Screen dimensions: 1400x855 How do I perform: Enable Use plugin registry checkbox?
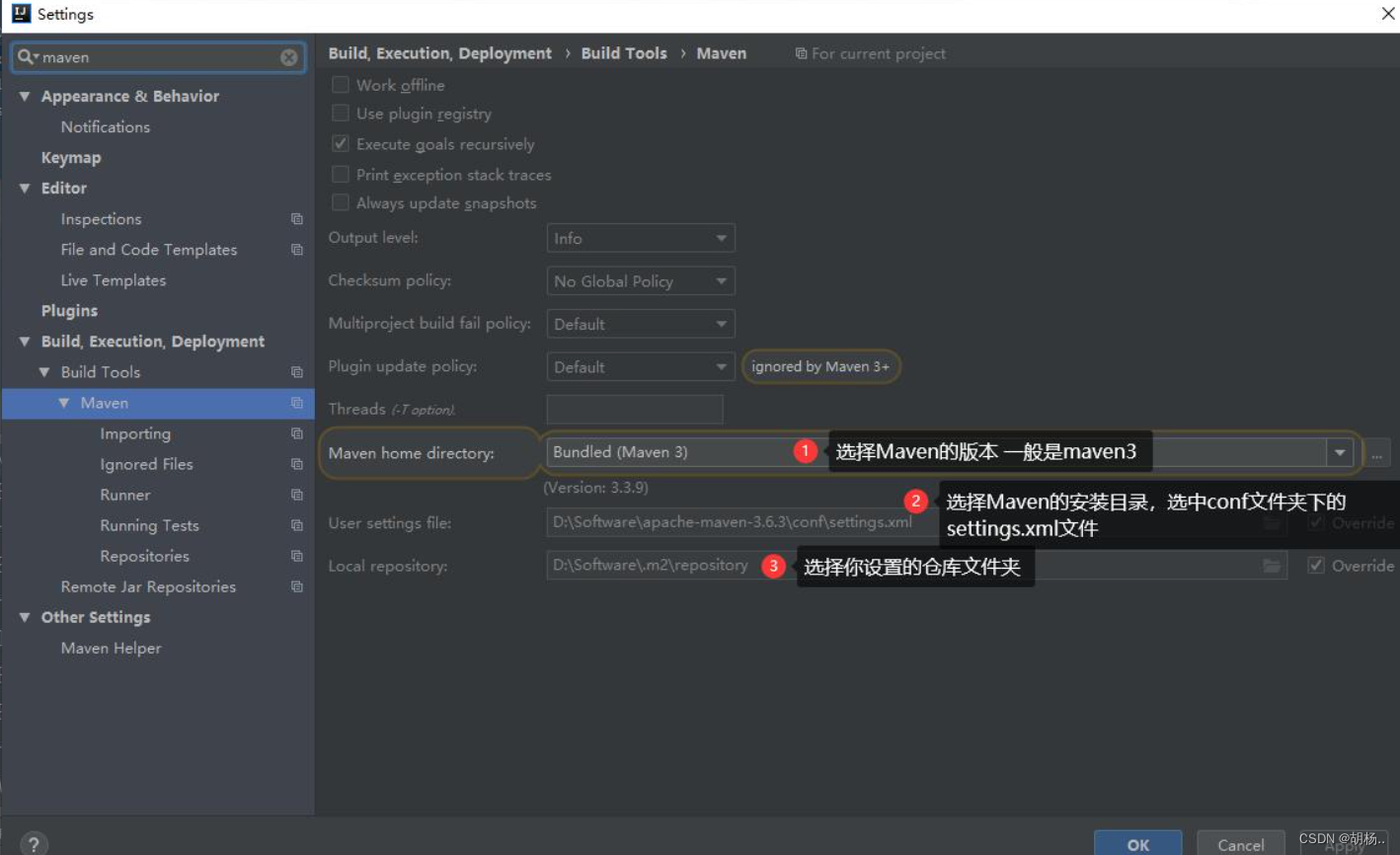tap(341, 114)
